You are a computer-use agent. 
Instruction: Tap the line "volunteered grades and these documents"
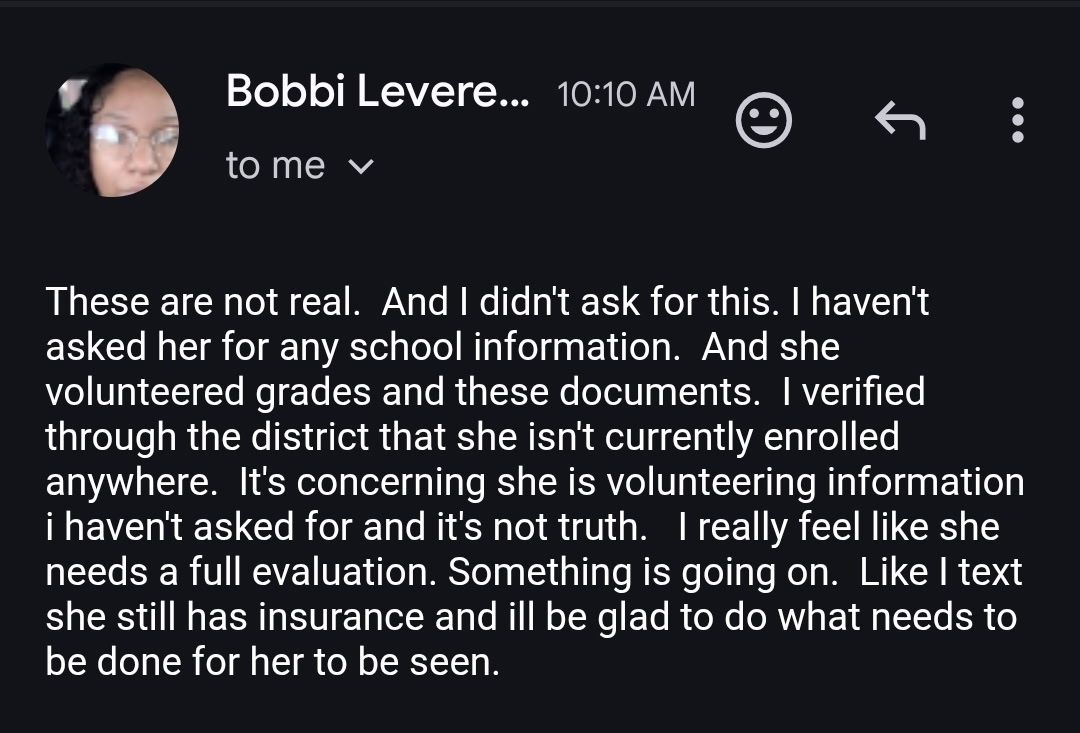click(x=399, y=392)
